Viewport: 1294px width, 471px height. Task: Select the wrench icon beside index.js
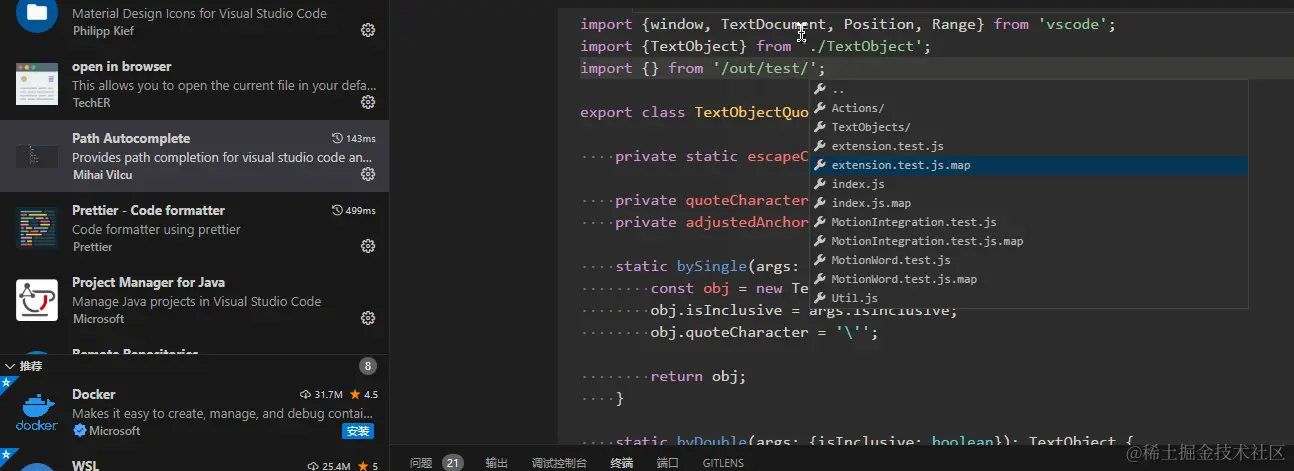pyautogui.click(x=820, y=184)
